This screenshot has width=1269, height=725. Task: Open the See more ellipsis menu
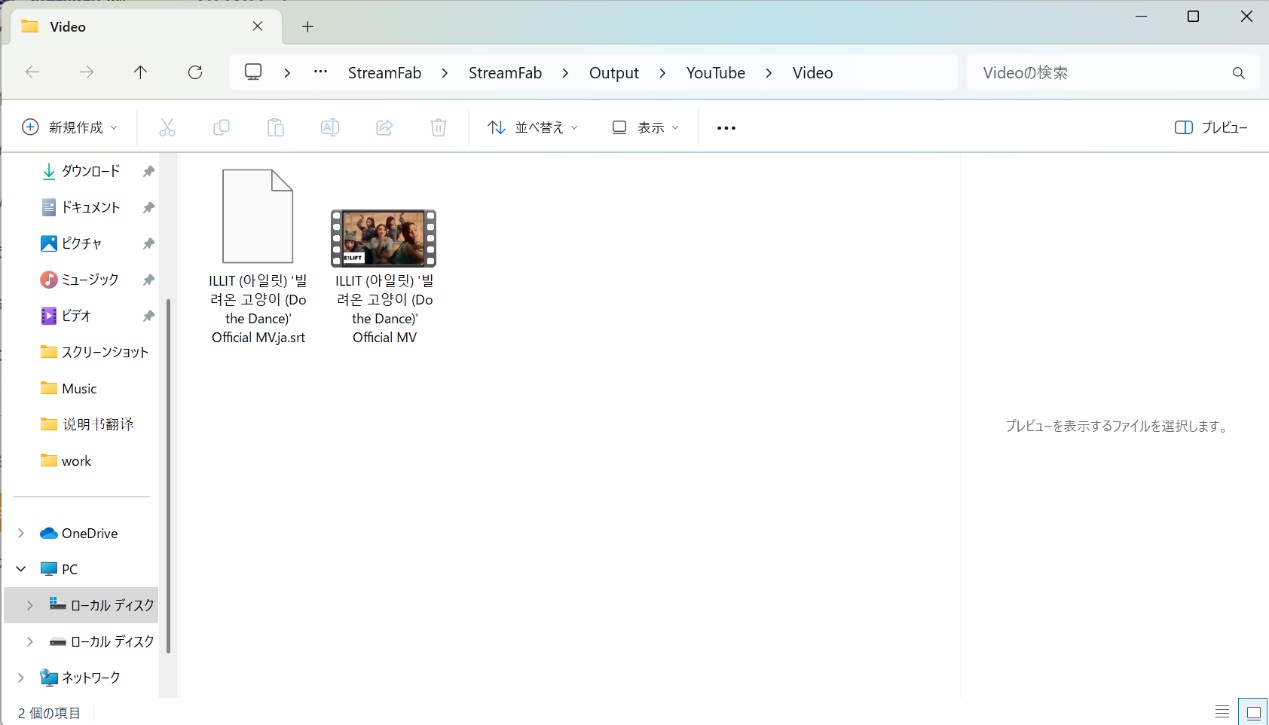(x=727, y=127)
